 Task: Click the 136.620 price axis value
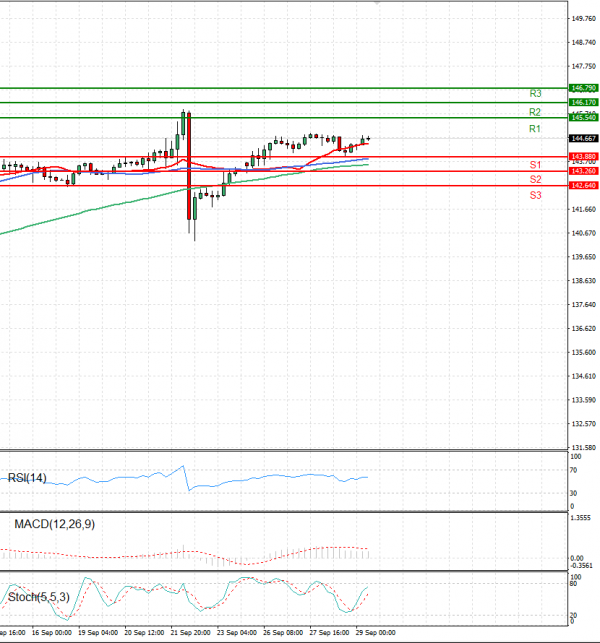coord(584,329)
